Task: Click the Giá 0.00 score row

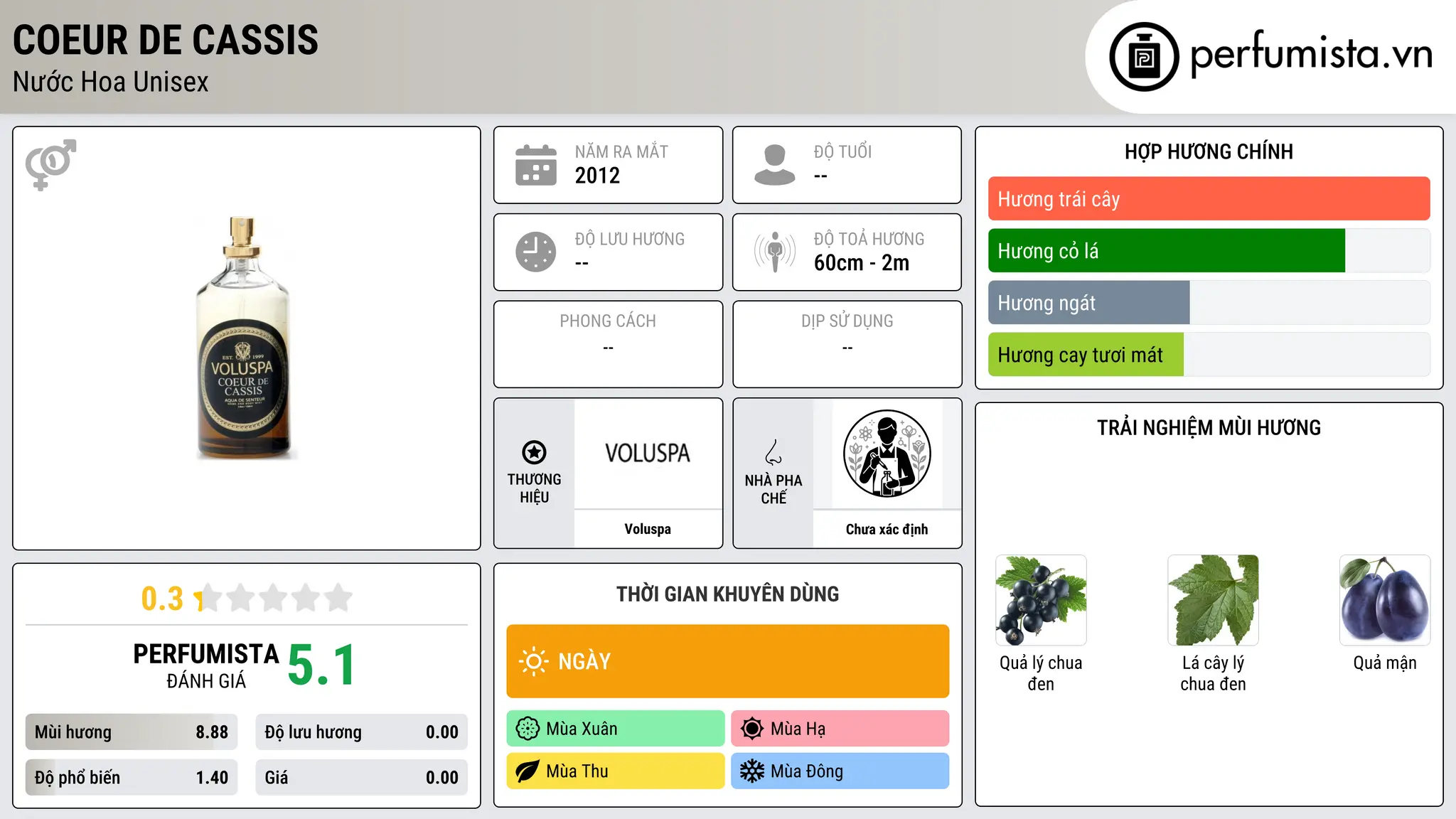Action: (361, 778)
